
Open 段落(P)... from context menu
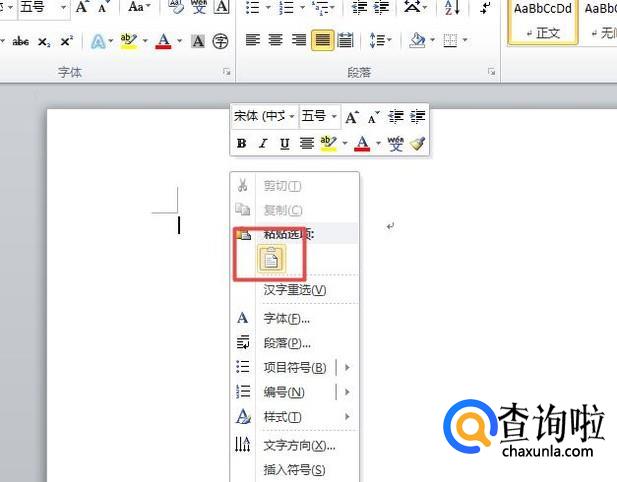pyautogui.click(x=295, y=343)
